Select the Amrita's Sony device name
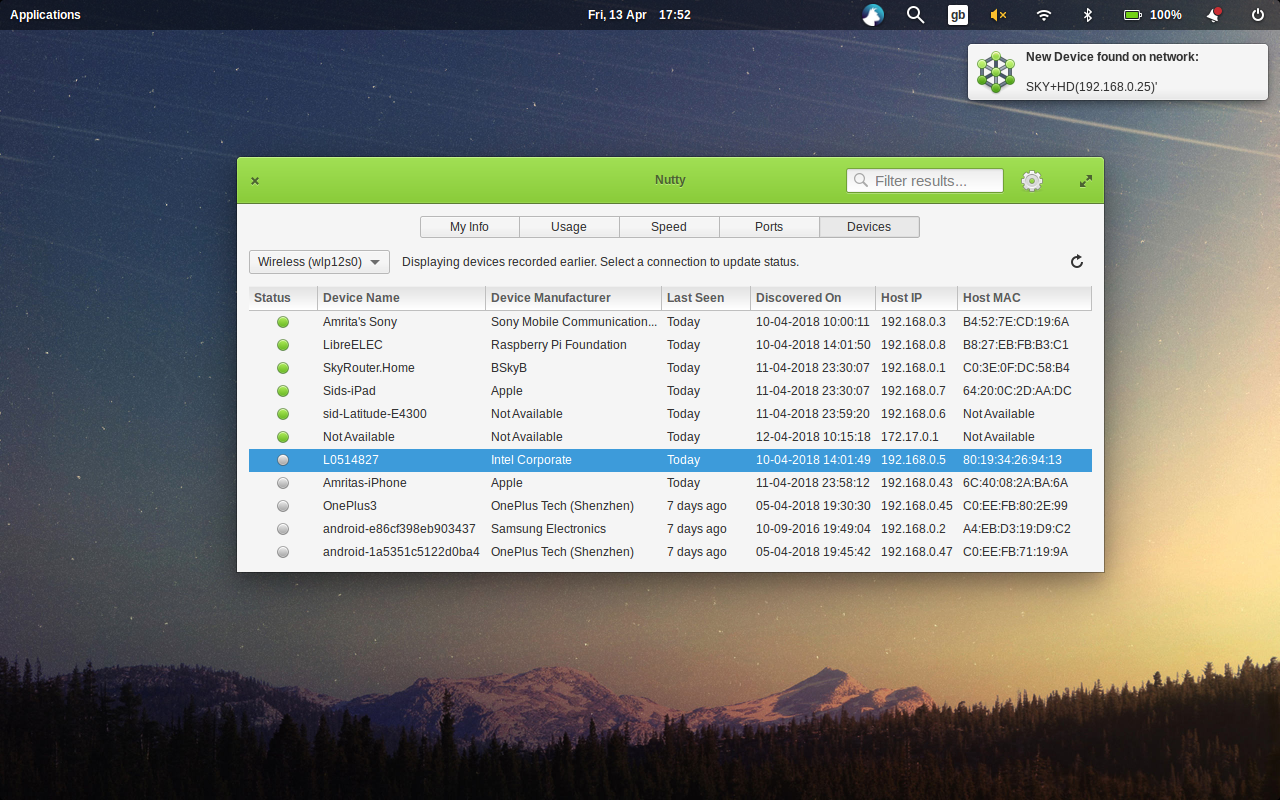Screen dimensions: 1280x800 point(360,322)
